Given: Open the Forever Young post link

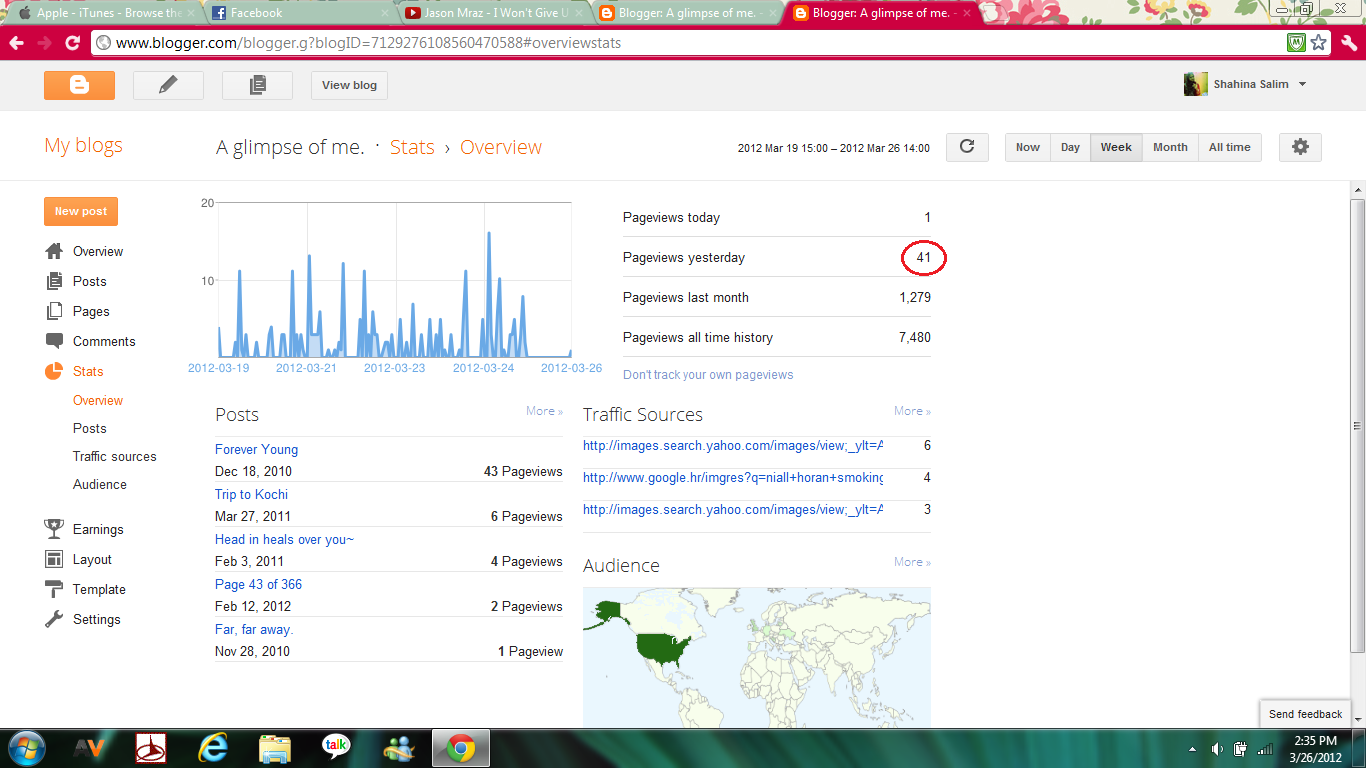Looking at the screenshot, I should point(256,449).
